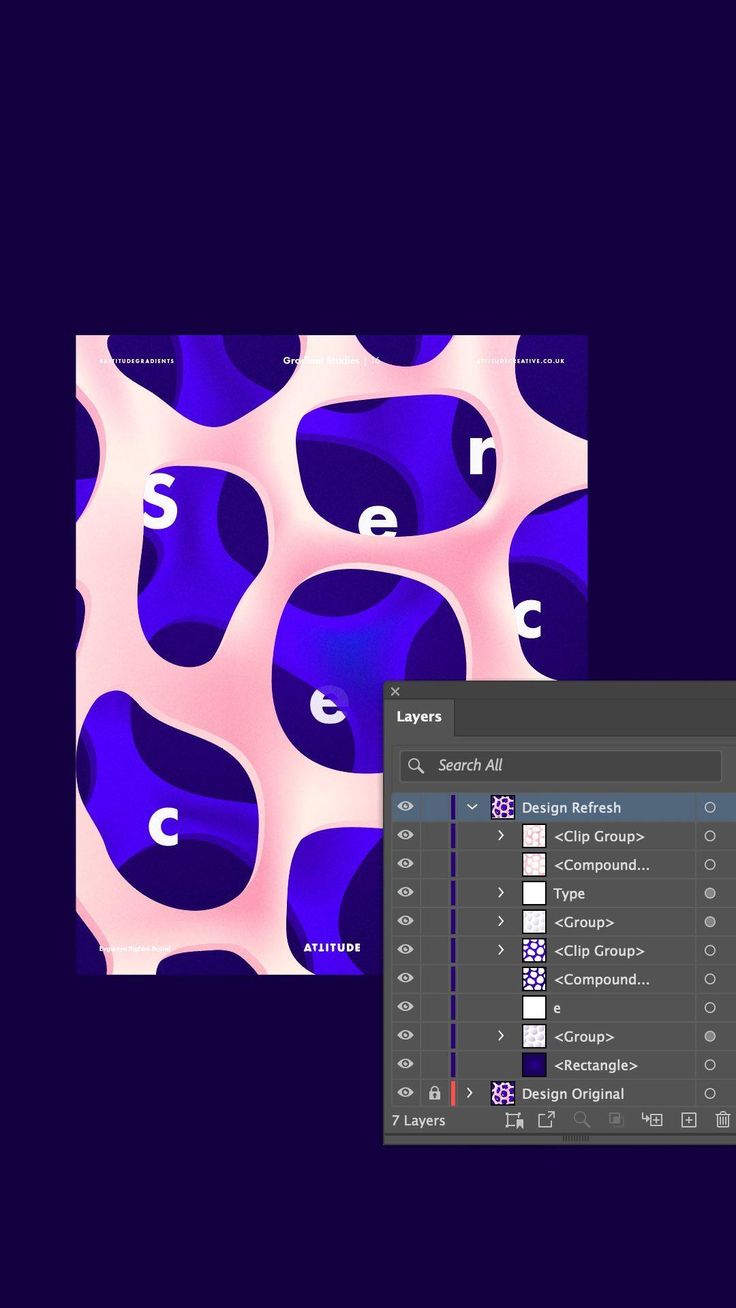Viewport: 736px width, 1308px height.
Task: Close the Layers panel with the X
Action: click(x=395, y=691)
